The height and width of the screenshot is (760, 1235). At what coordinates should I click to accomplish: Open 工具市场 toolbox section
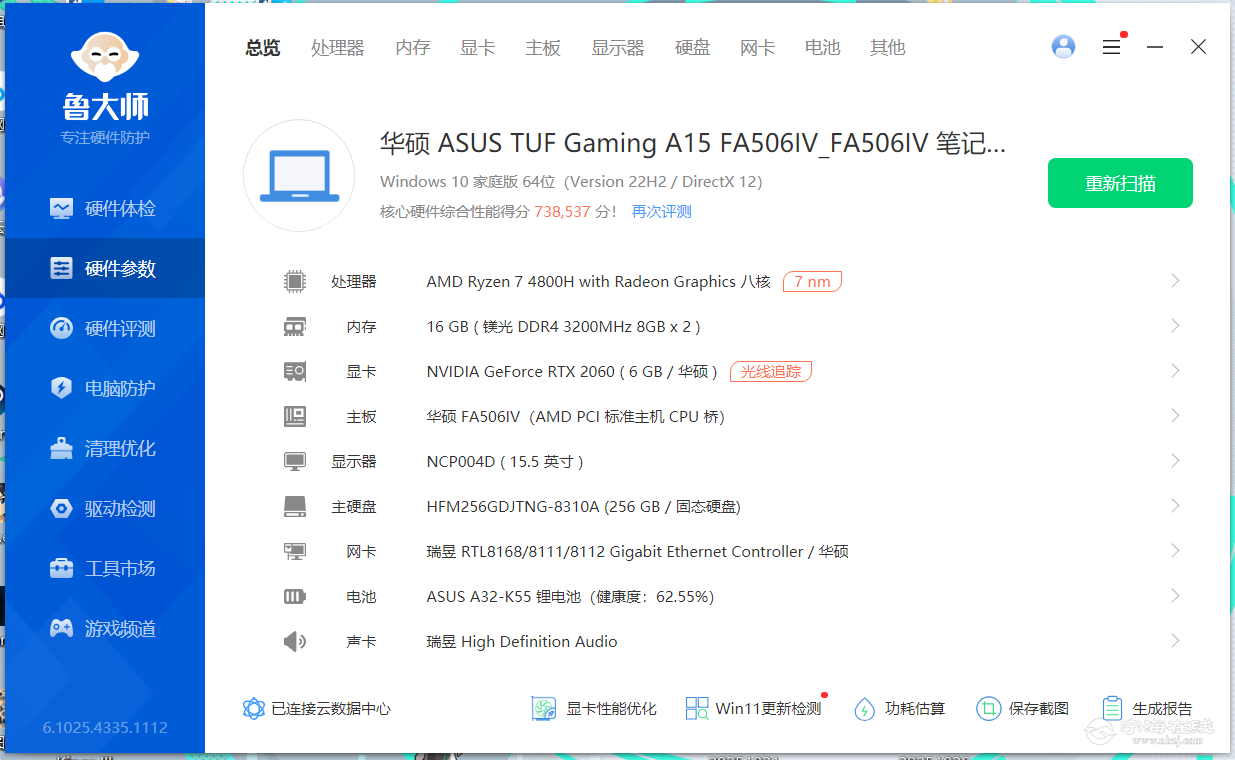104,569
